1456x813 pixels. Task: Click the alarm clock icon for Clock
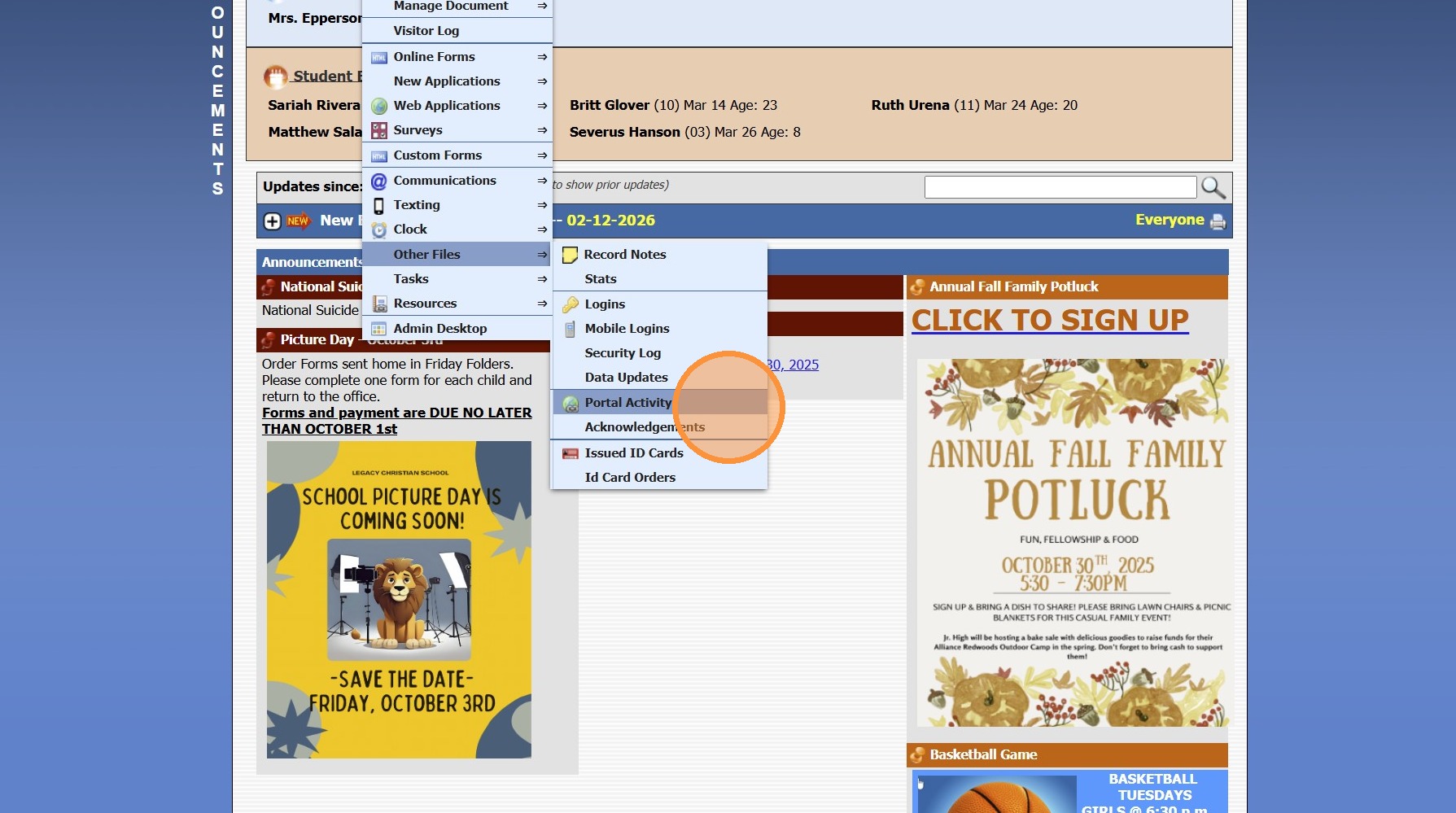coord(379,229)
